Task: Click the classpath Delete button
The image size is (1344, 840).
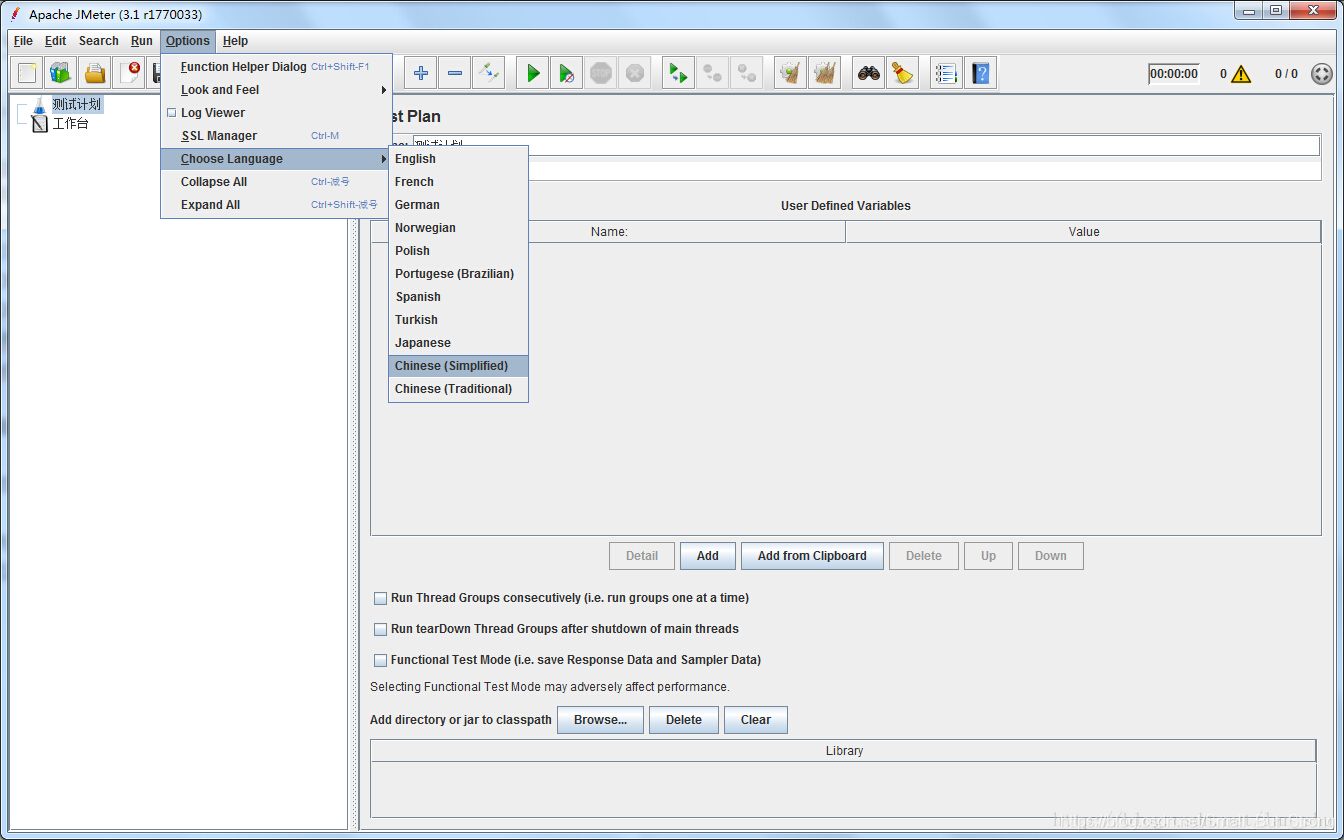Action: (684, 720)
